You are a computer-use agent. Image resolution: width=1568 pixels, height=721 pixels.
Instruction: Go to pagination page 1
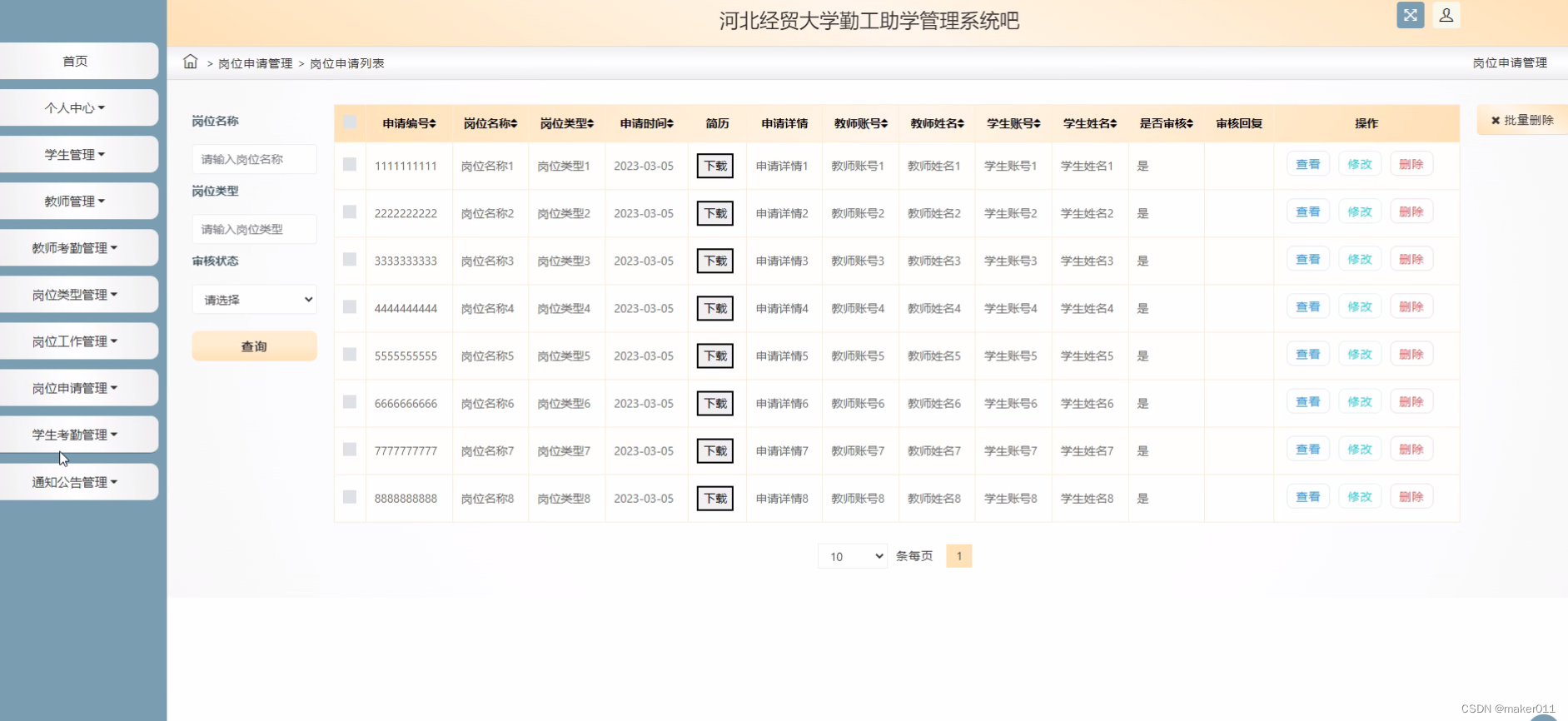[959, 556]
